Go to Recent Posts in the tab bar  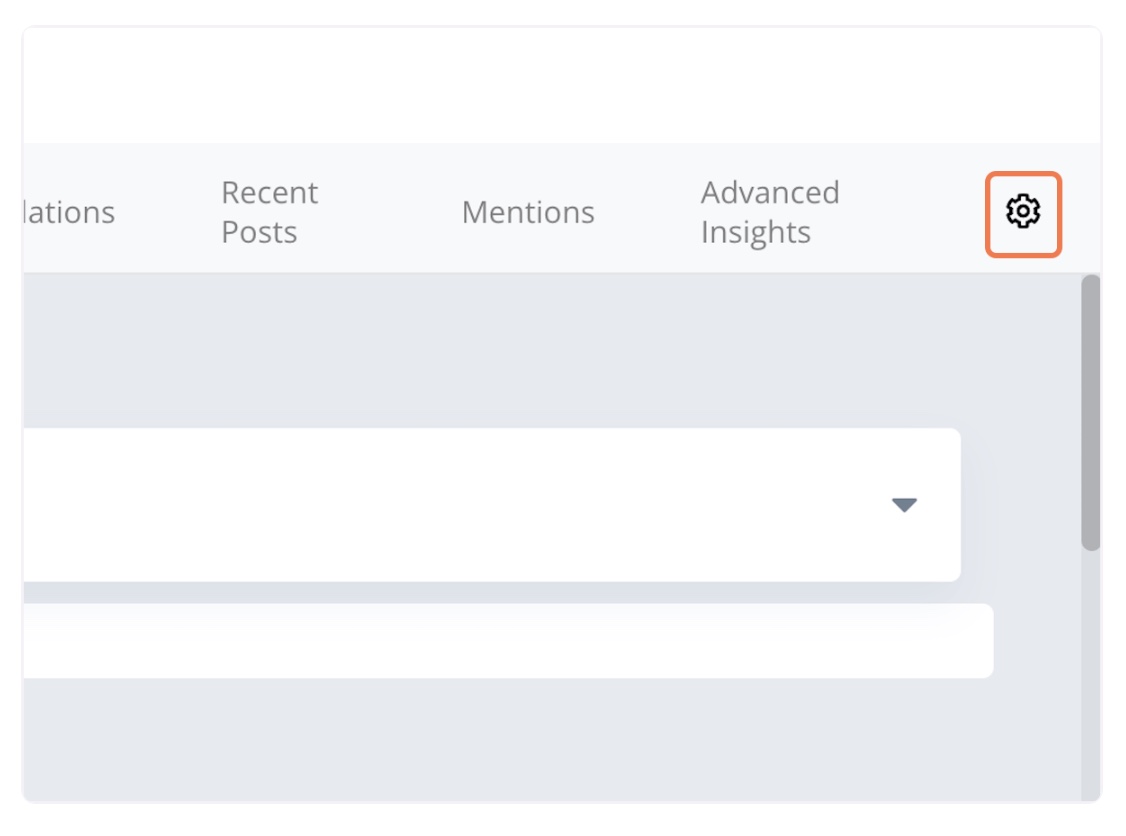pos(269,212)
